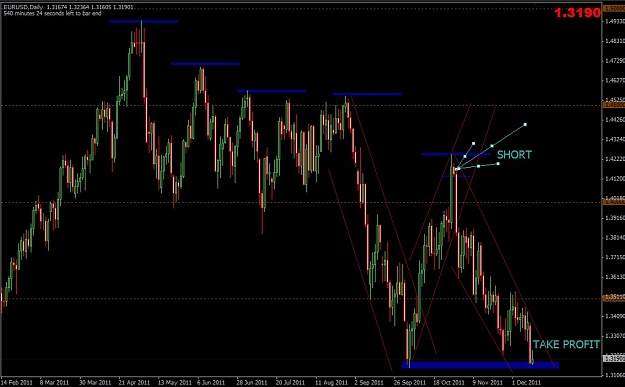Image resolution: width=625 pixels, height=387 pixels.
Task: Click the 21 Apr 2011 date label
Action: tap(134, 383)
